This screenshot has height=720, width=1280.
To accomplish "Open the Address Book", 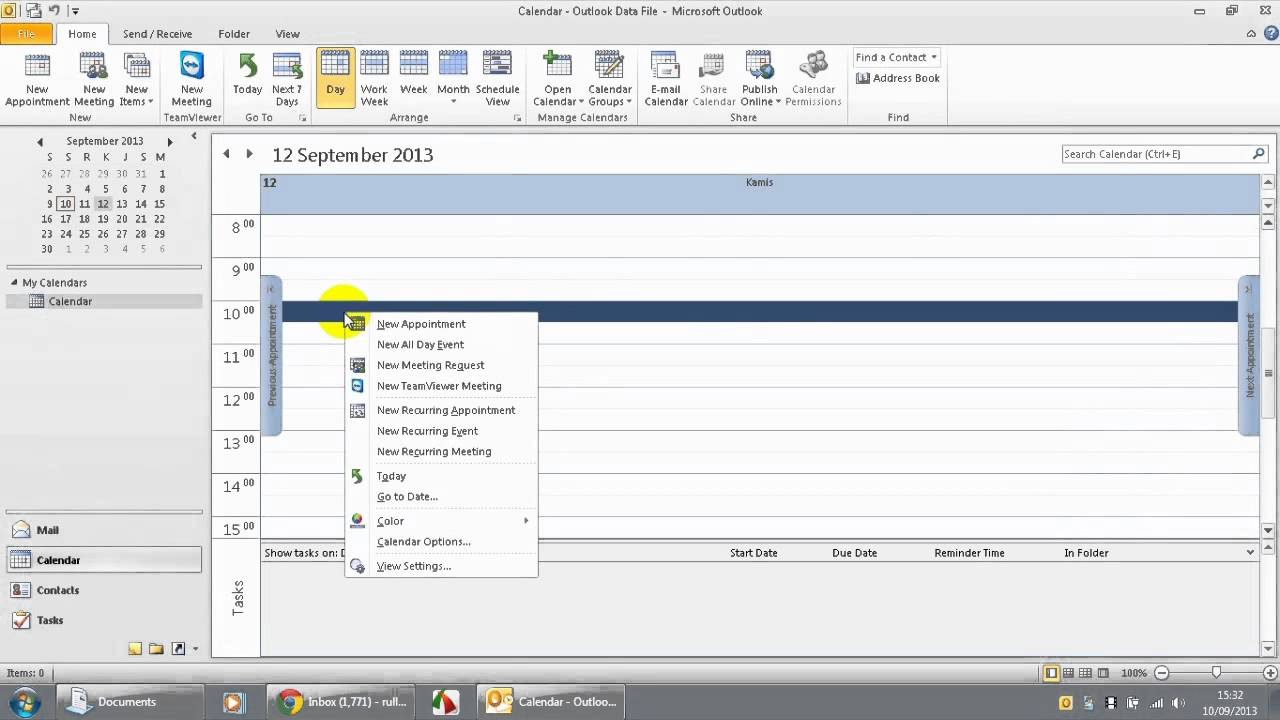I will (898, 78).
